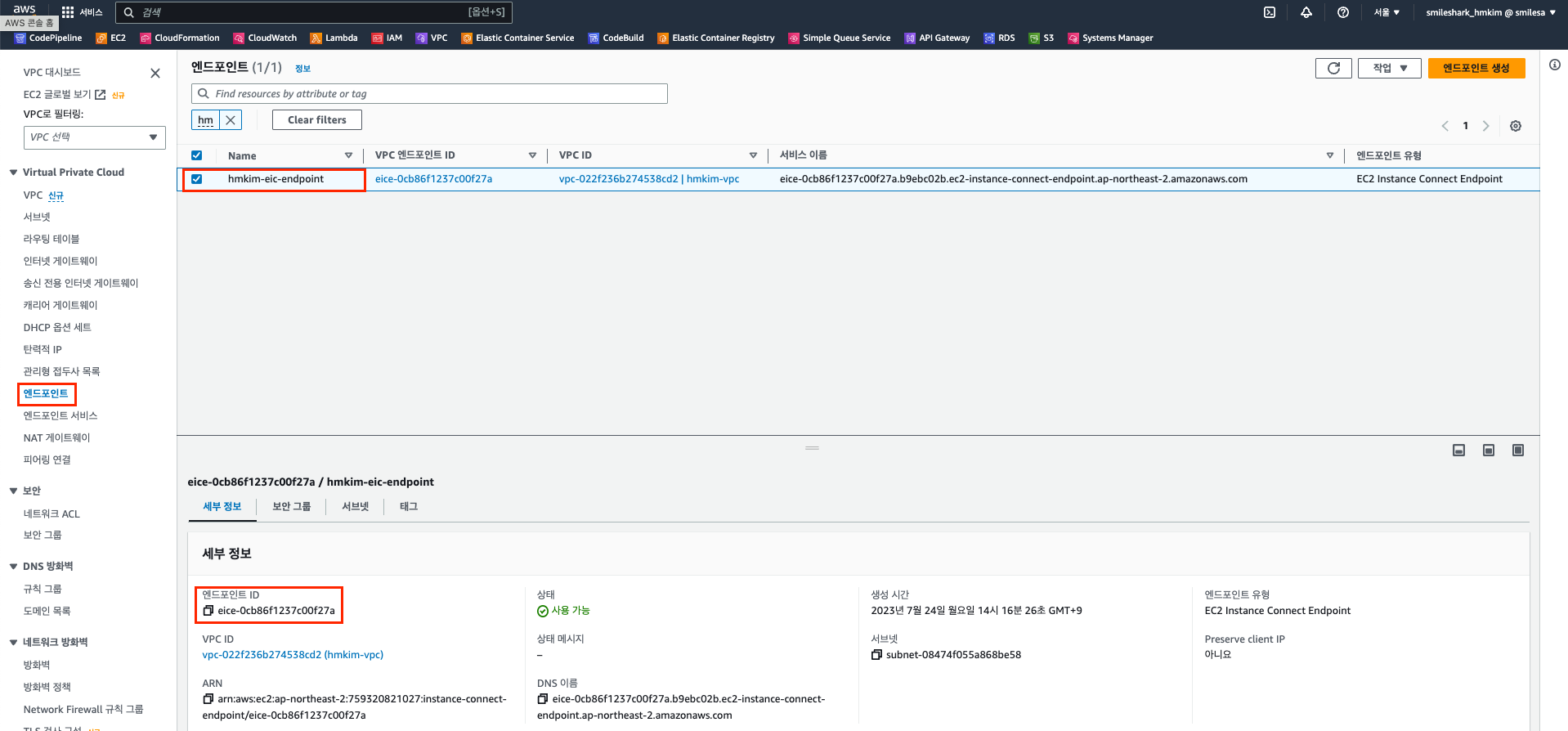
Task: Set split panel to half-height view
Action: [x=1489, y=451]
